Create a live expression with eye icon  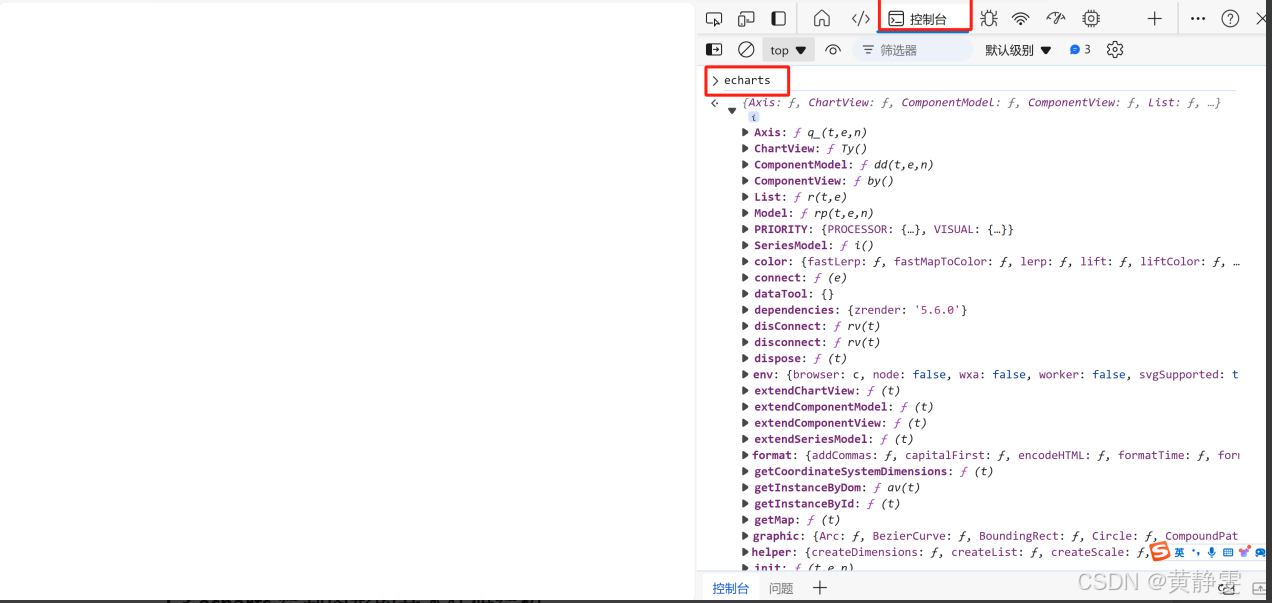pos(833,49)
